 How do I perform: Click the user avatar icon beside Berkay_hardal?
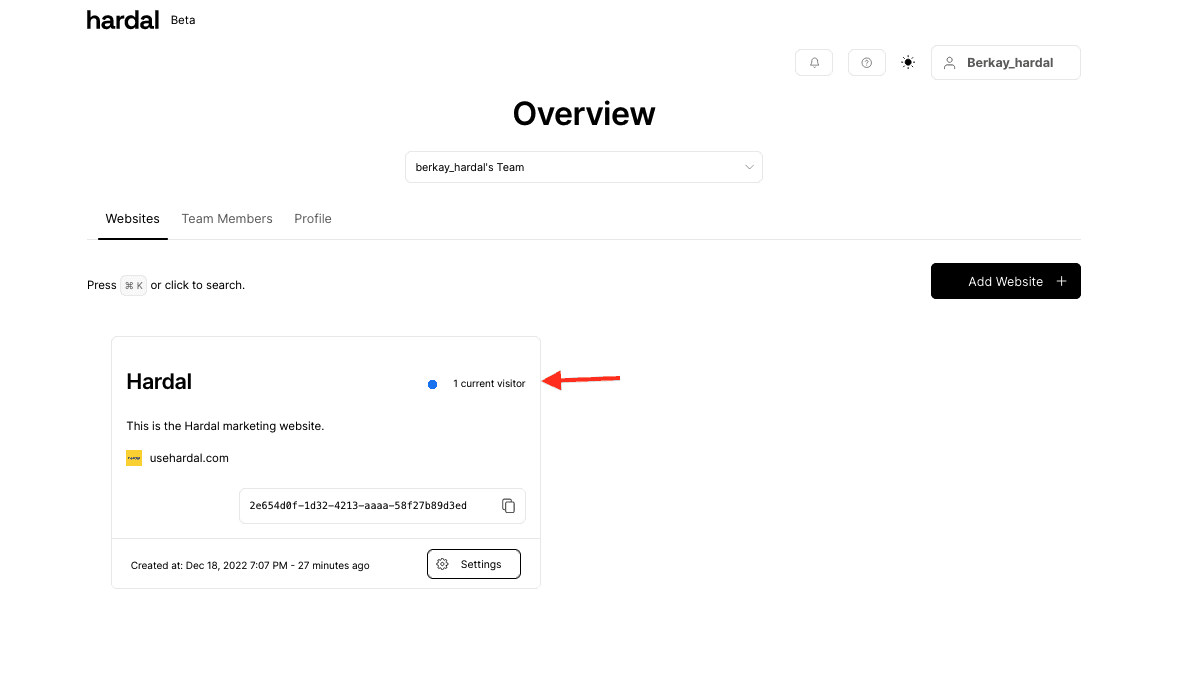949,63
